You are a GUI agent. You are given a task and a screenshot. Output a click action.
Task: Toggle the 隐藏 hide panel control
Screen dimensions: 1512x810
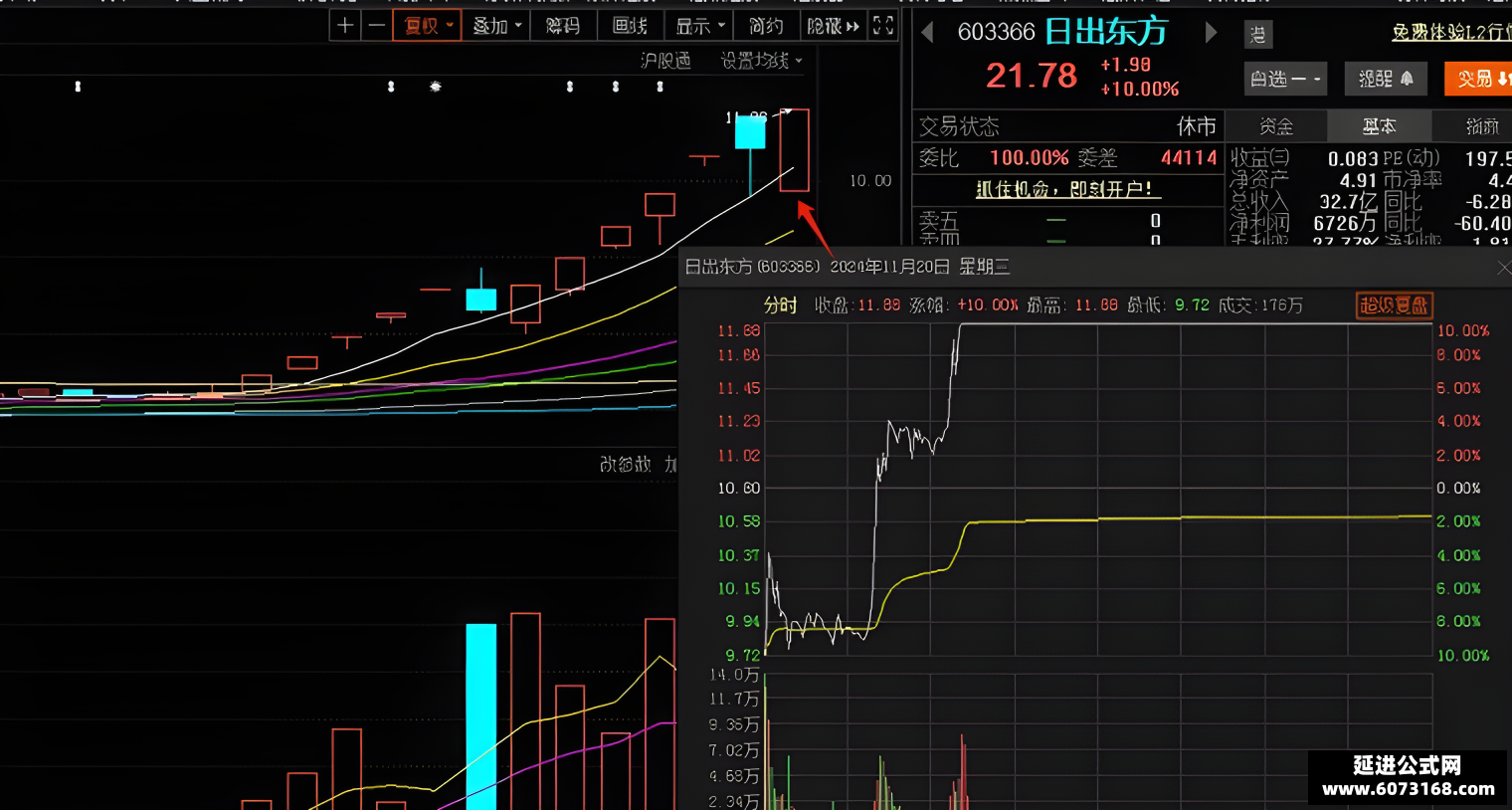(833, 26)
